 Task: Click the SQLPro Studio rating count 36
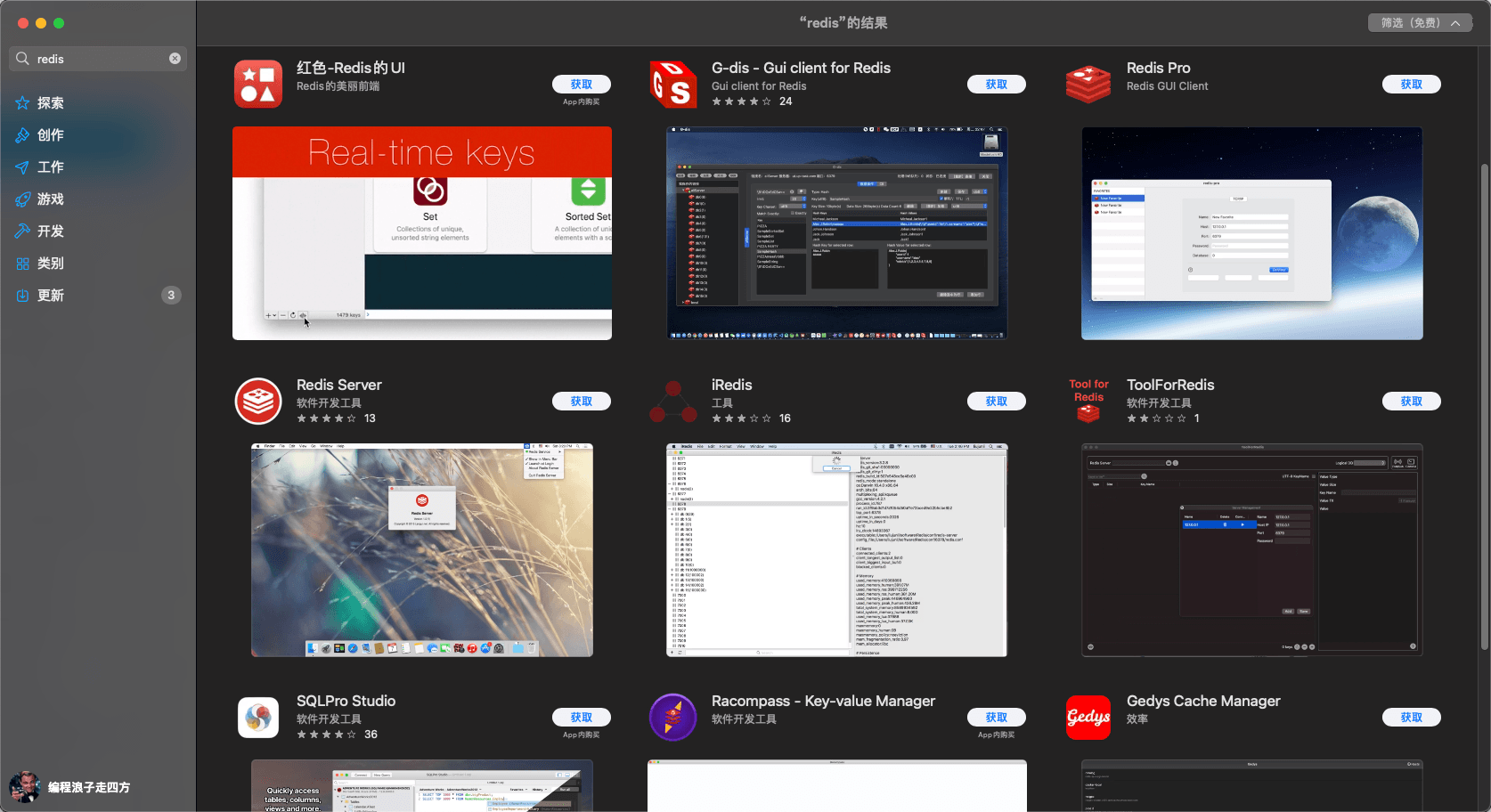coord(371,735)
